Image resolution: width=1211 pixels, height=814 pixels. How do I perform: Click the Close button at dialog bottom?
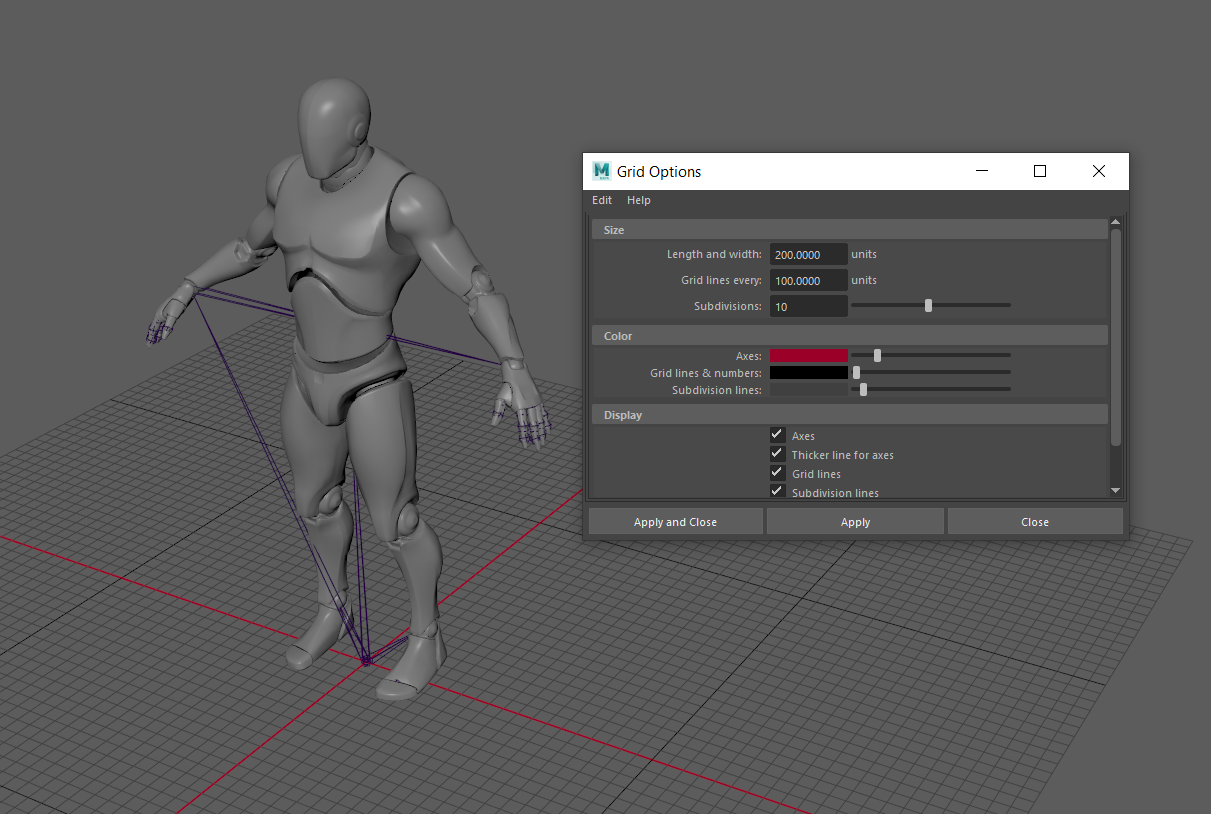click(1035, 522)
